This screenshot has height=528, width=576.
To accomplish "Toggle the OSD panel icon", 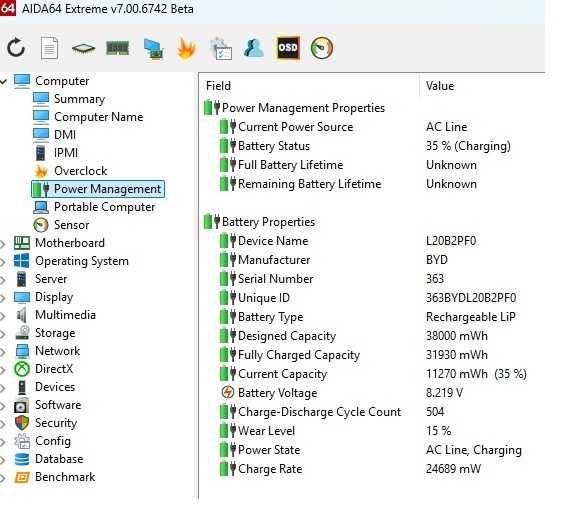I will click(x=288, y=48).
